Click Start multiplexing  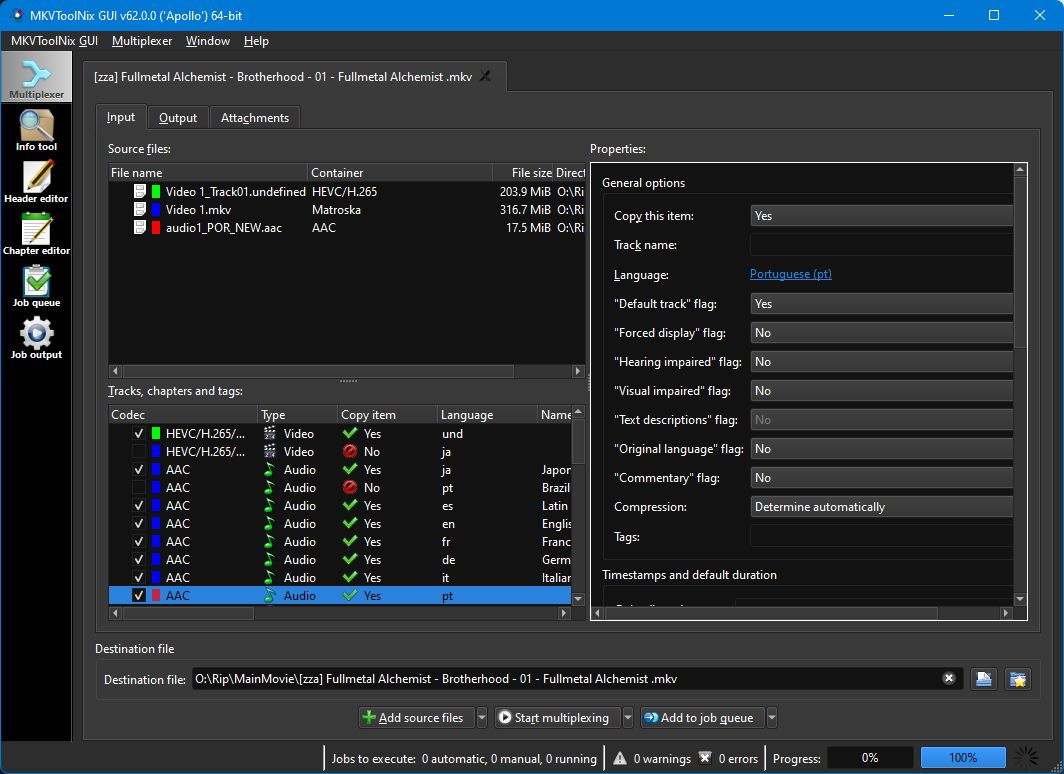point(557,718)
